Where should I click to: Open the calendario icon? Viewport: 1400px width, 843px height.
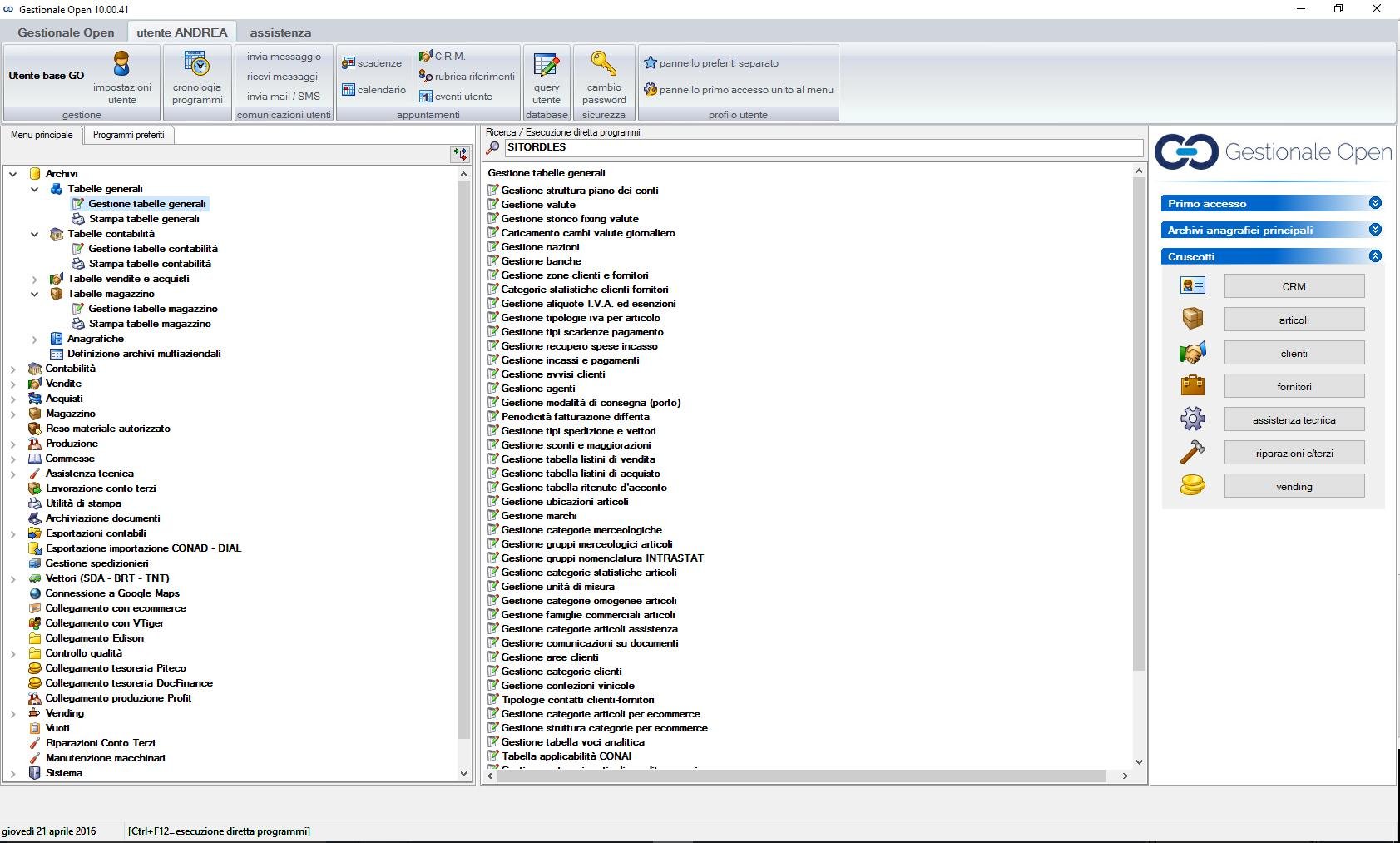tap(349, 88)
